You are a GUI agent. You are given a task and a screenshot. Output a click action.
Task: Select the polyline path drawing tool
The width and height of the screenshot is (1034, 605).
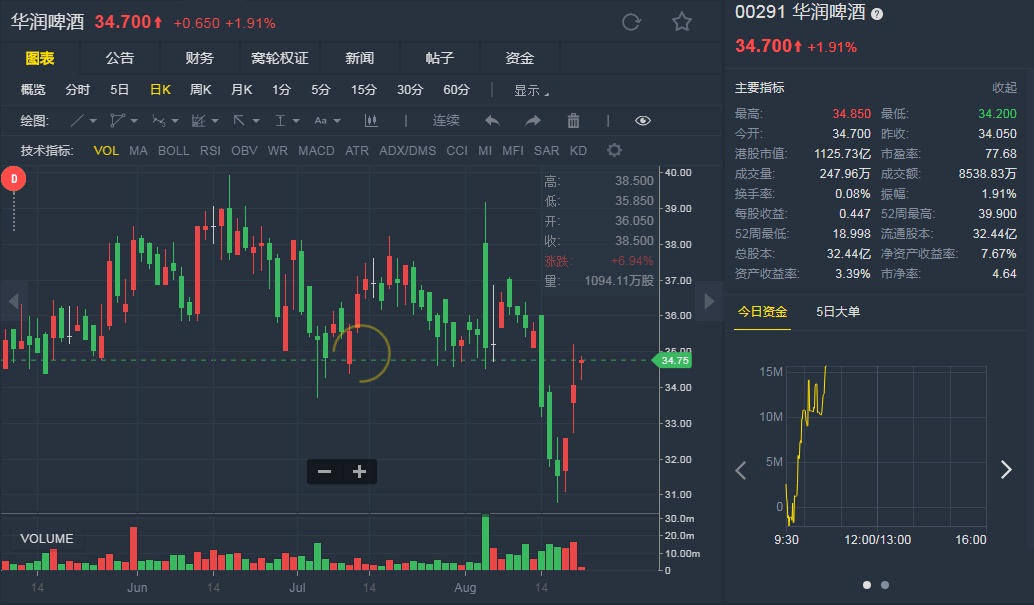[117, 121]
